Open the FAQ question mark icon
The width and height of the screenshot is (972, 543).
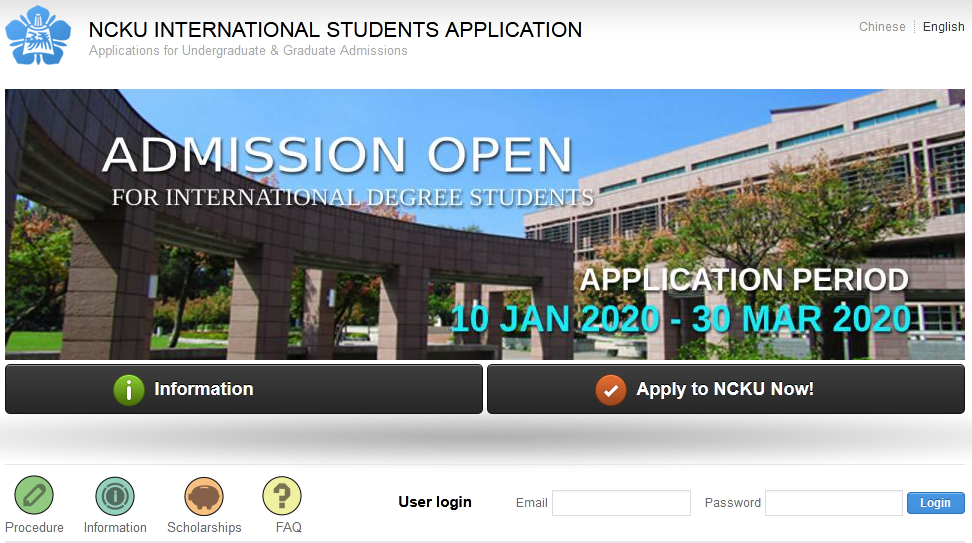coord(282,496)
